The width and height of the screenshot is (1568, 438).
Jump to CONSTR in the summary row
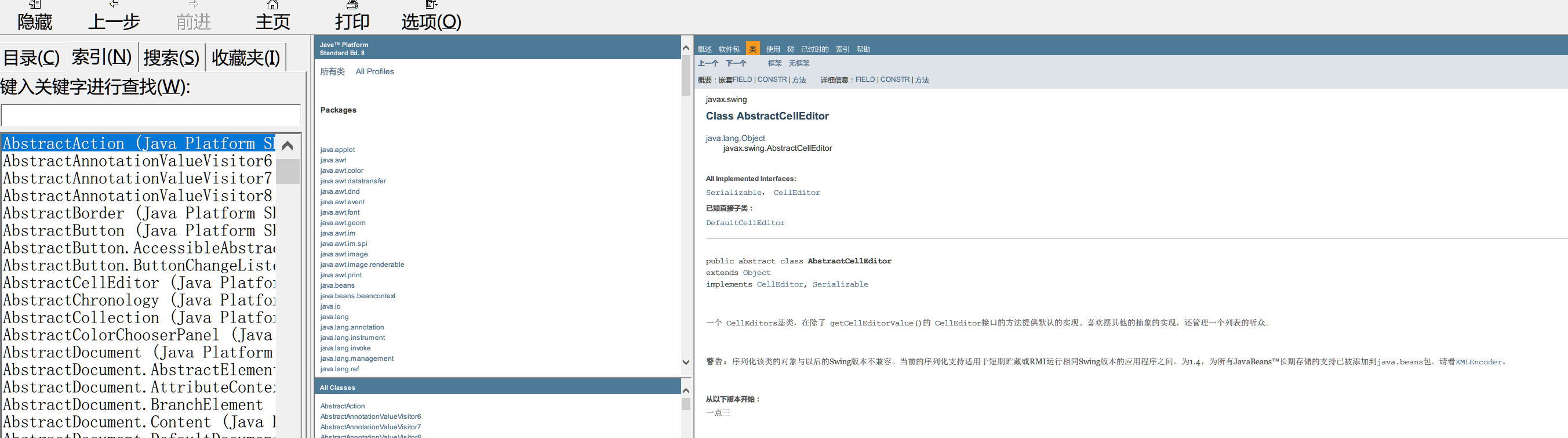[772, 80]
